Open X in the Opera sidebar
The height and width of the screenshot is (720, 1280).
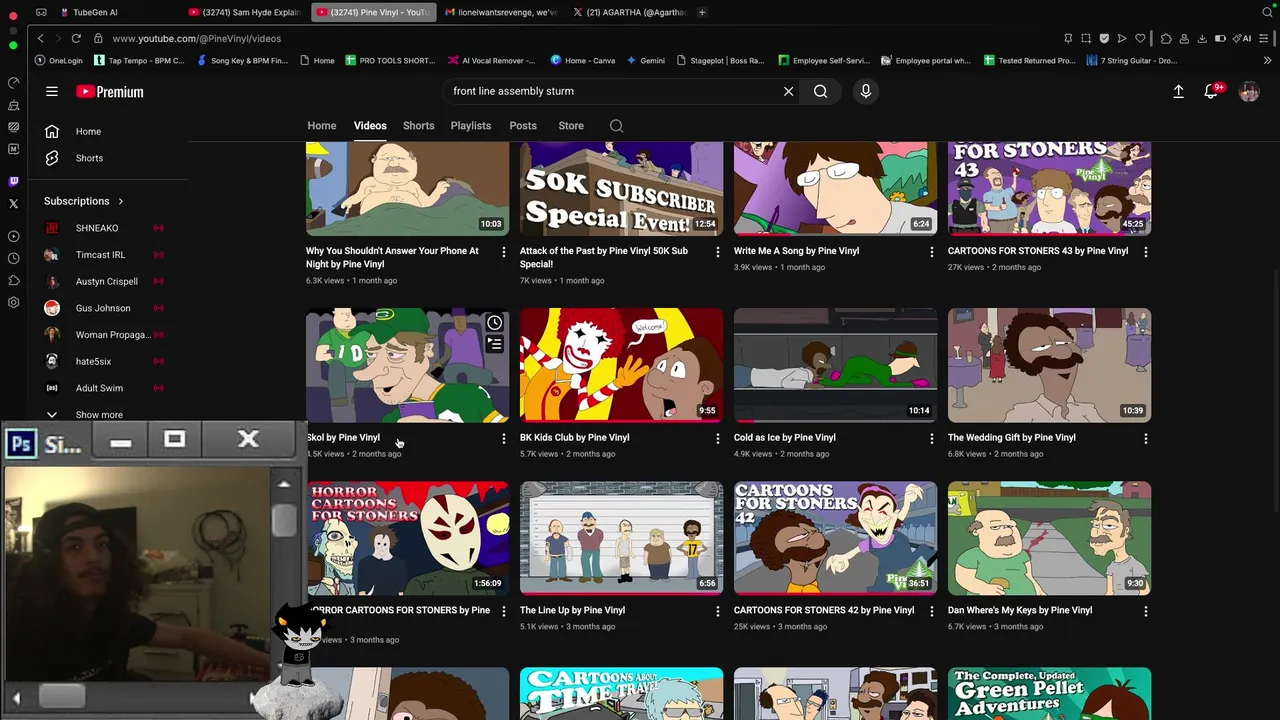pyautogui.click(x=13, y=203)
